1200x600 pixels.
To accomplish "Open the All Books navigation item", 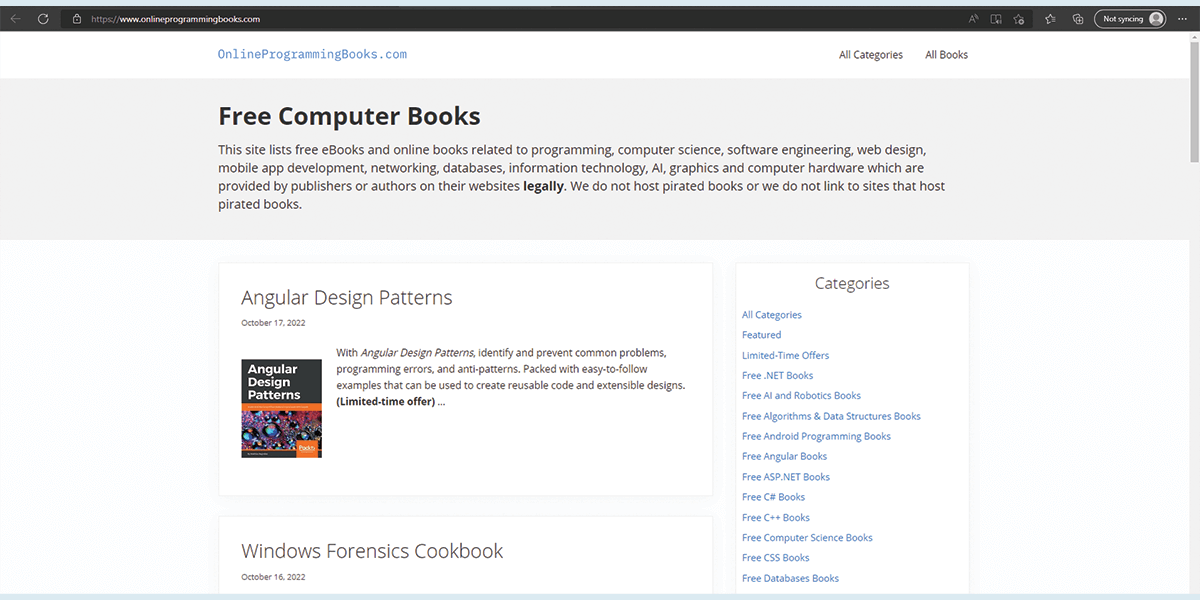I will point(946,54).
